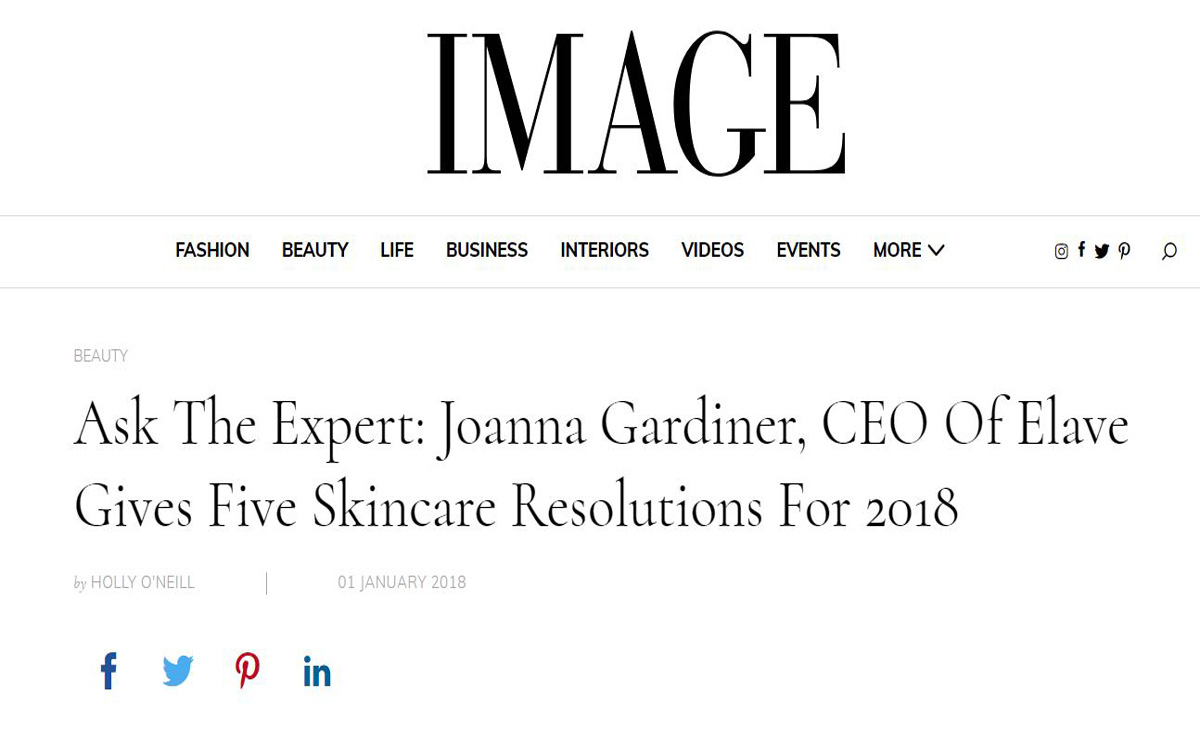
Task: Go to the EVENTS page
Action: pos(809,250)
